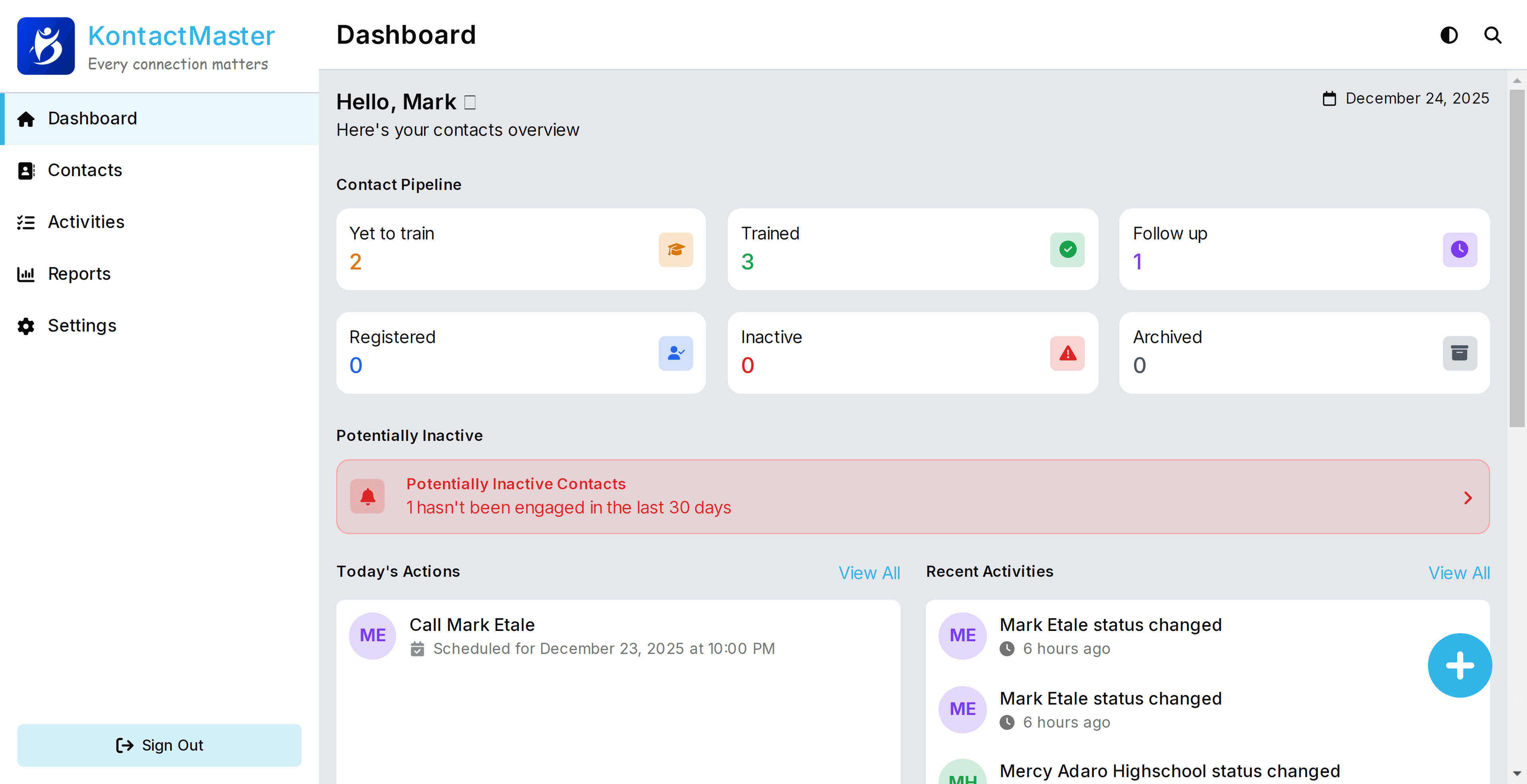Screen dimensions: 1527x784
Task: Click the bell icon in the inactive contacts banner
Action: (x=367, y=497)
